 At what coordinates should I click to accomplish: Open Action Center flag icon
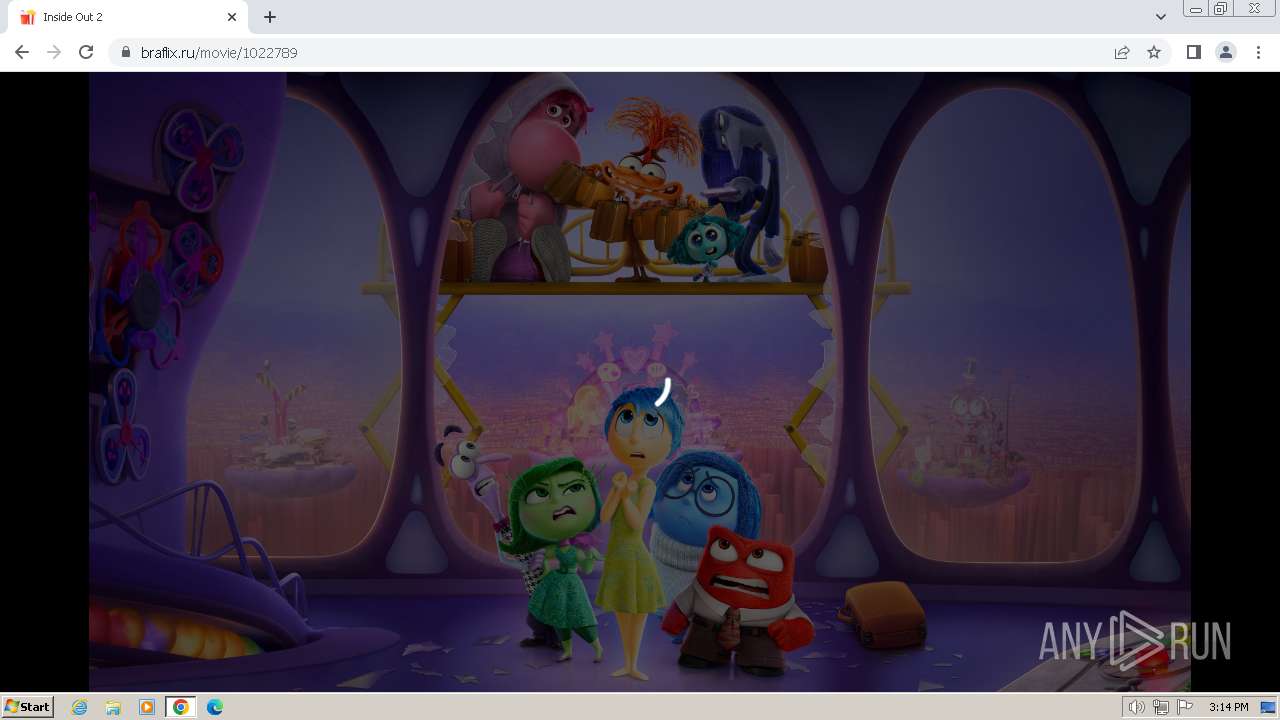point(1185,707)
